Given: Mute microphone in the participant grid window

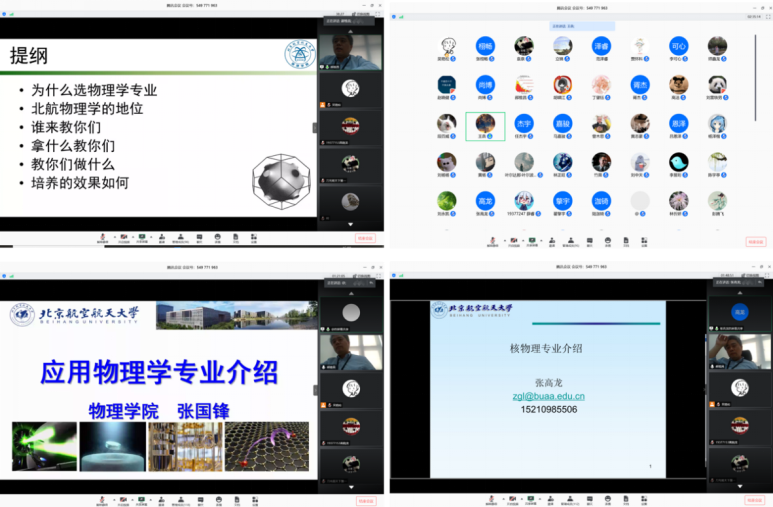Looking at the screenshot, I should point(493,239).
